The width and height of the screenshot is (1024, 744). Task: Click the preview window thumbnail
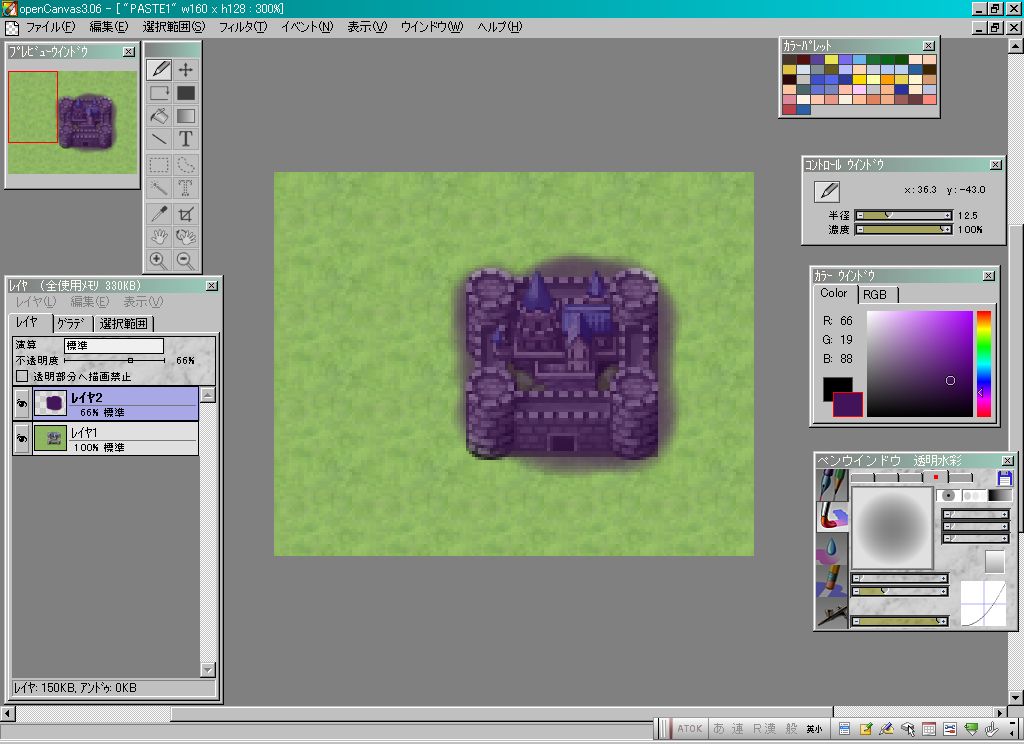[x=72, y=122]
